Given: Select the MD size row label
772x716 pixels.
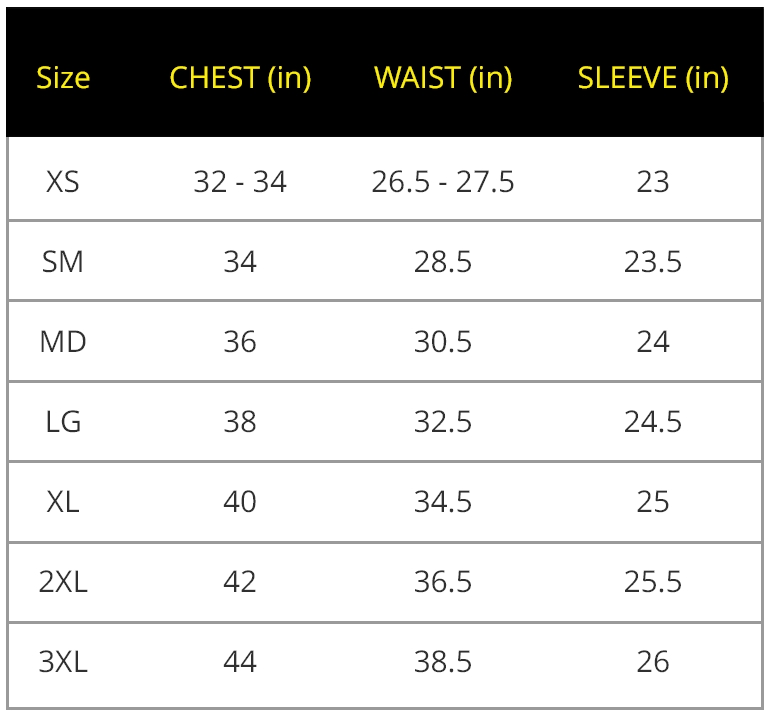Looking at the screenshot, I should pos(63,342).
